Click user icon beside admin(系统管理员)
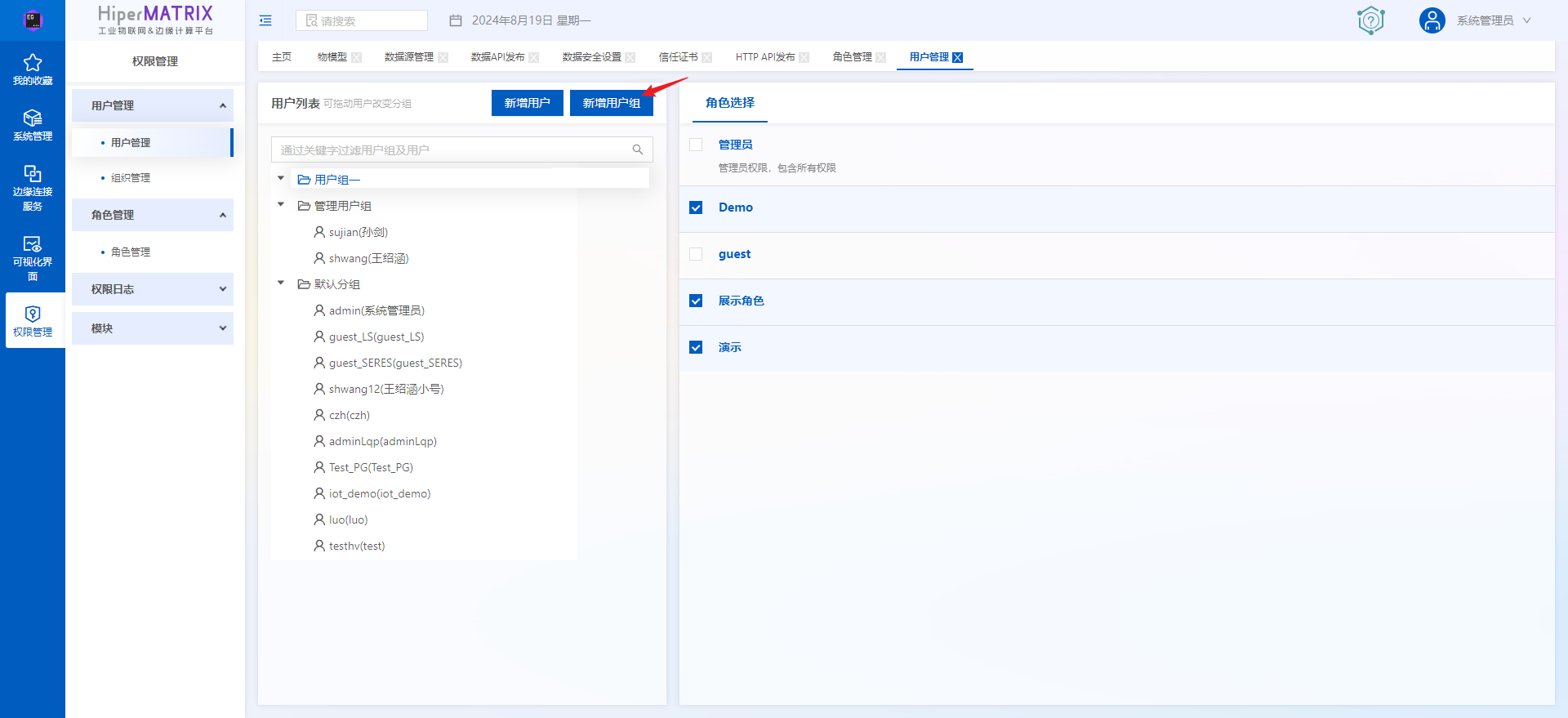The image size is (1568, 718). pos(319,310)
